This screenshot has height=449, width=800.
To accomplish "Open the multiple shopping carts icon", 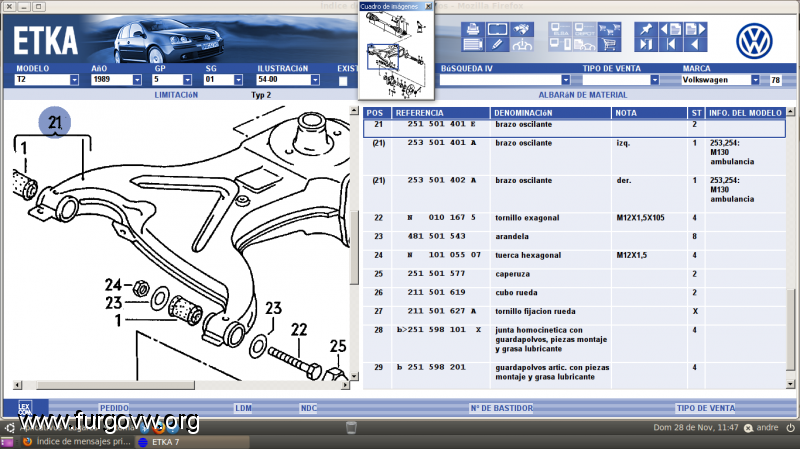I will (609, 29).
